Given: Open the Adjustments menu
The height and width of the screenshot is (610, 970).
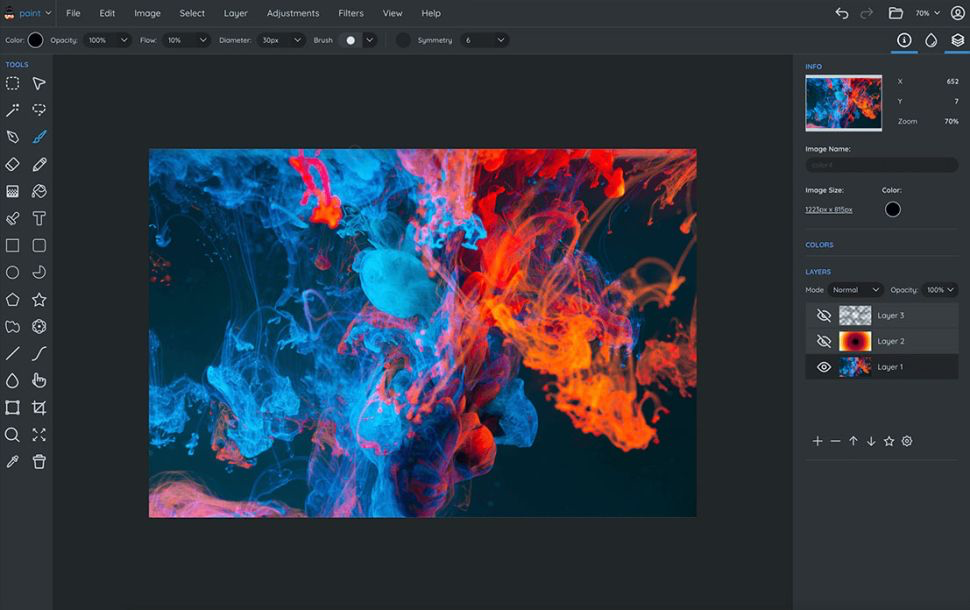Looking at the screenshot, I should coord(293,13).
